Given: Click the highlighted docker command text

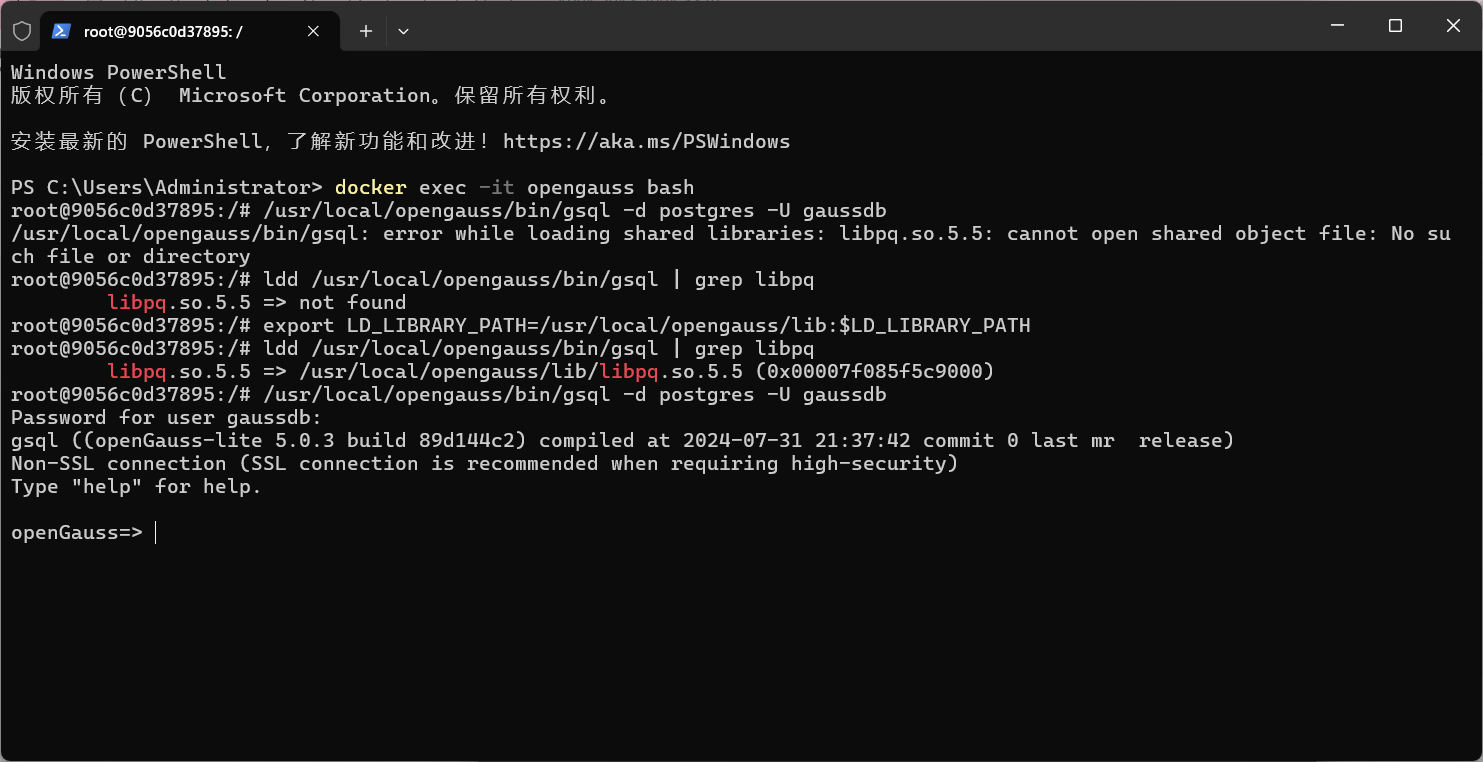Looking at the screenshot, I should 370,187.
